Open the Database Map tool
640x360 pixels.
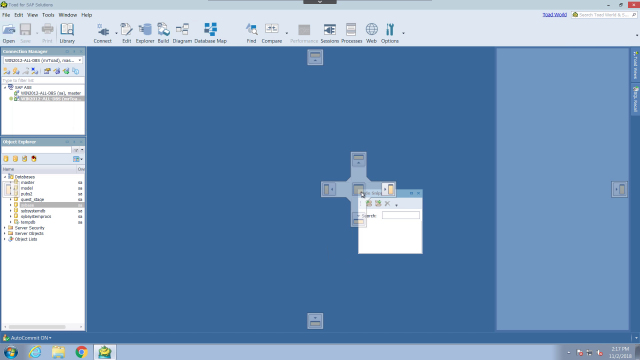pyautogui.click(x=211, y=33)
